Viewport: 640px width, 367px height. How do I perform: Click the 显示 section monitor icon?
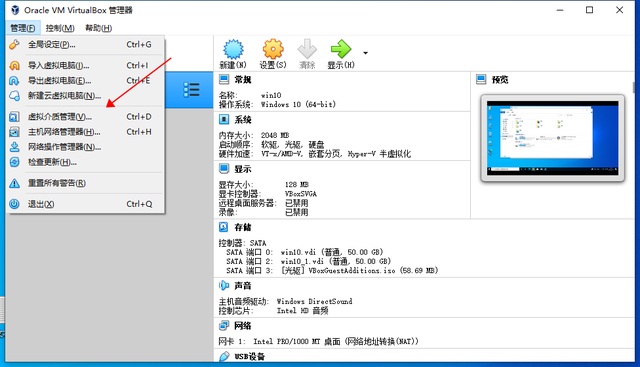pyautogui.click(x=224, y=168)
